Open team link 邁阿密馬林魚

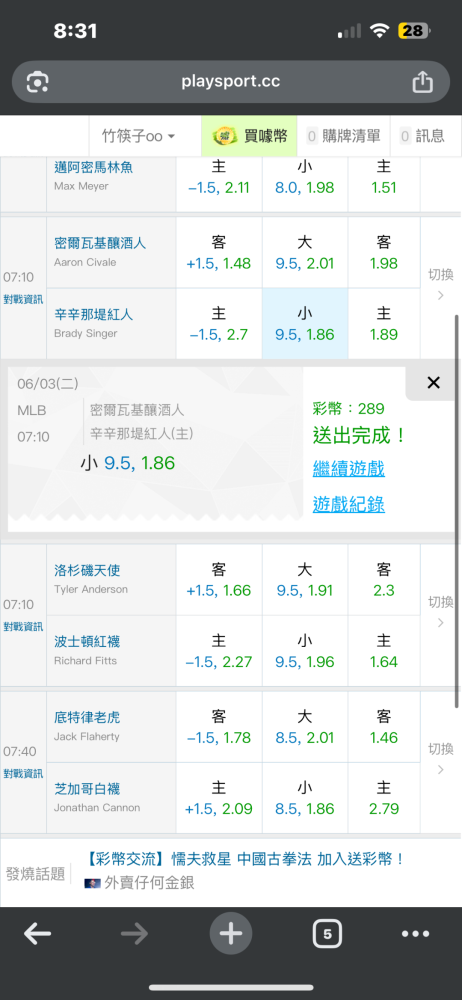click(94, 168)
